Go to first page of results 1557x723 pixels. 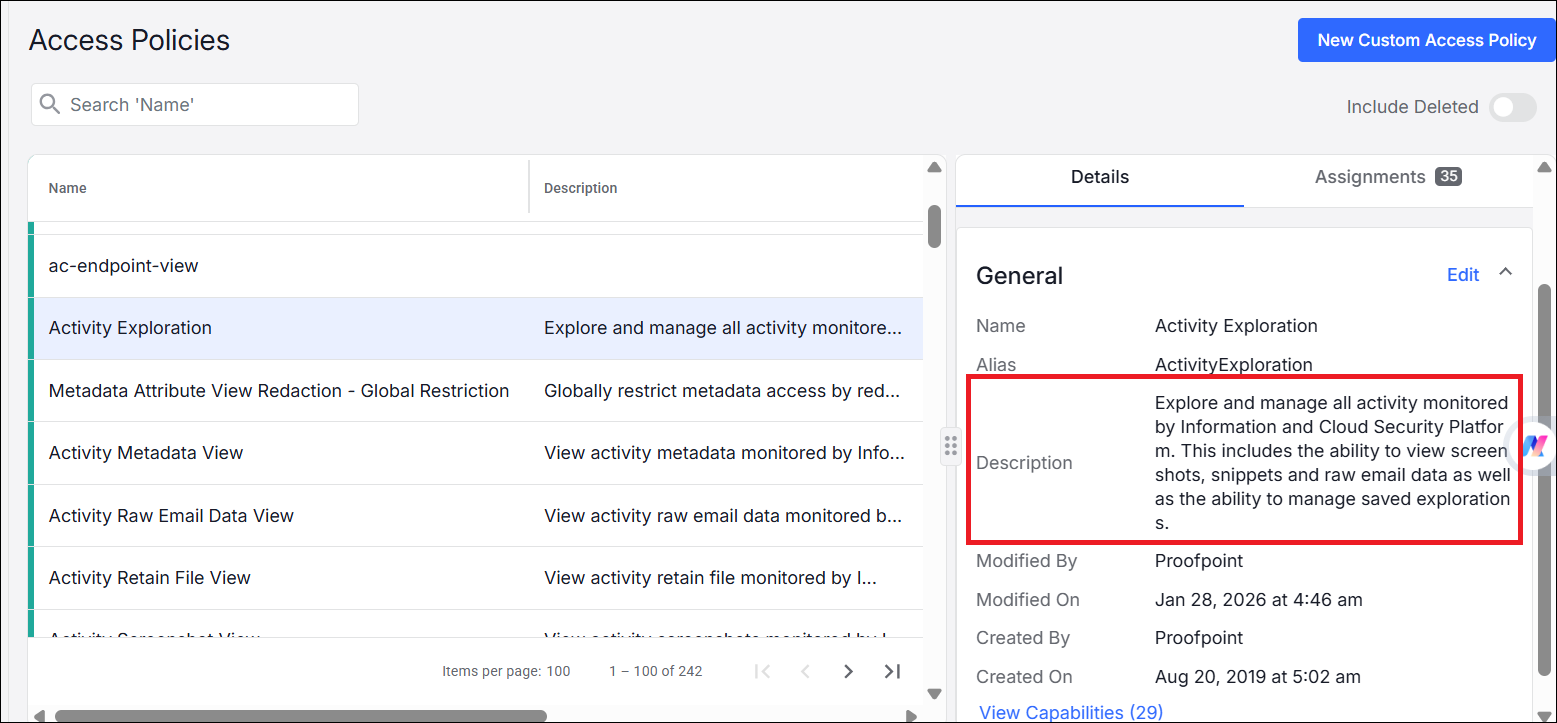click(762, 671)
